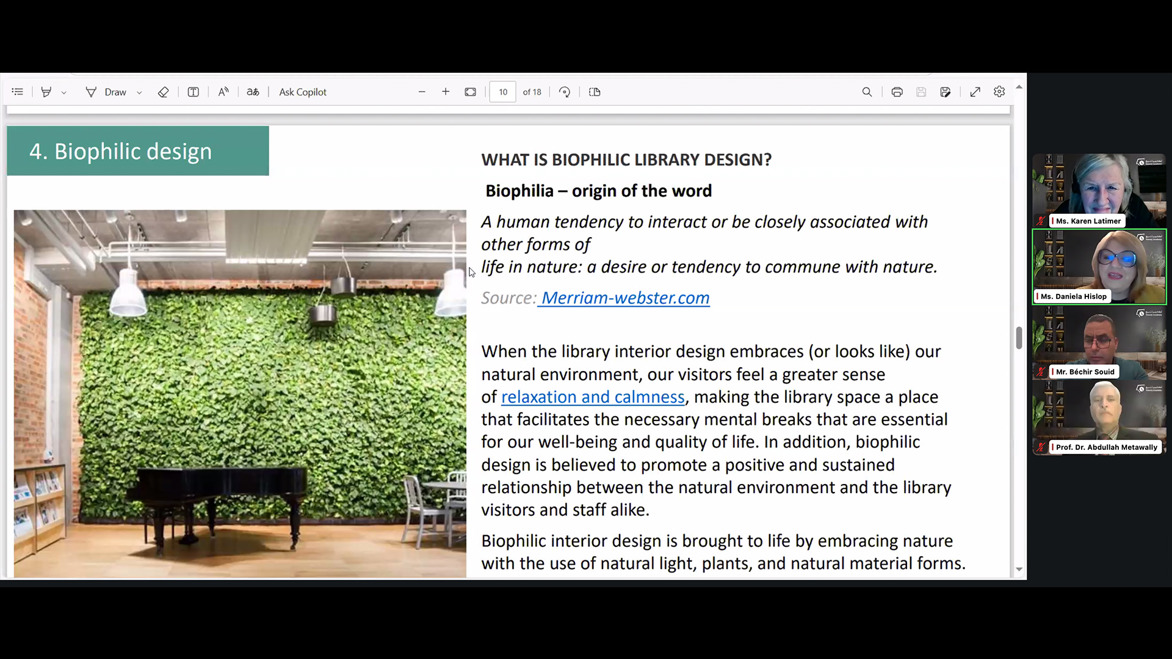Open the table of contents panel
Image resolution: width=1172 pixels, height=659 pixels.
[x=17, y=92]
